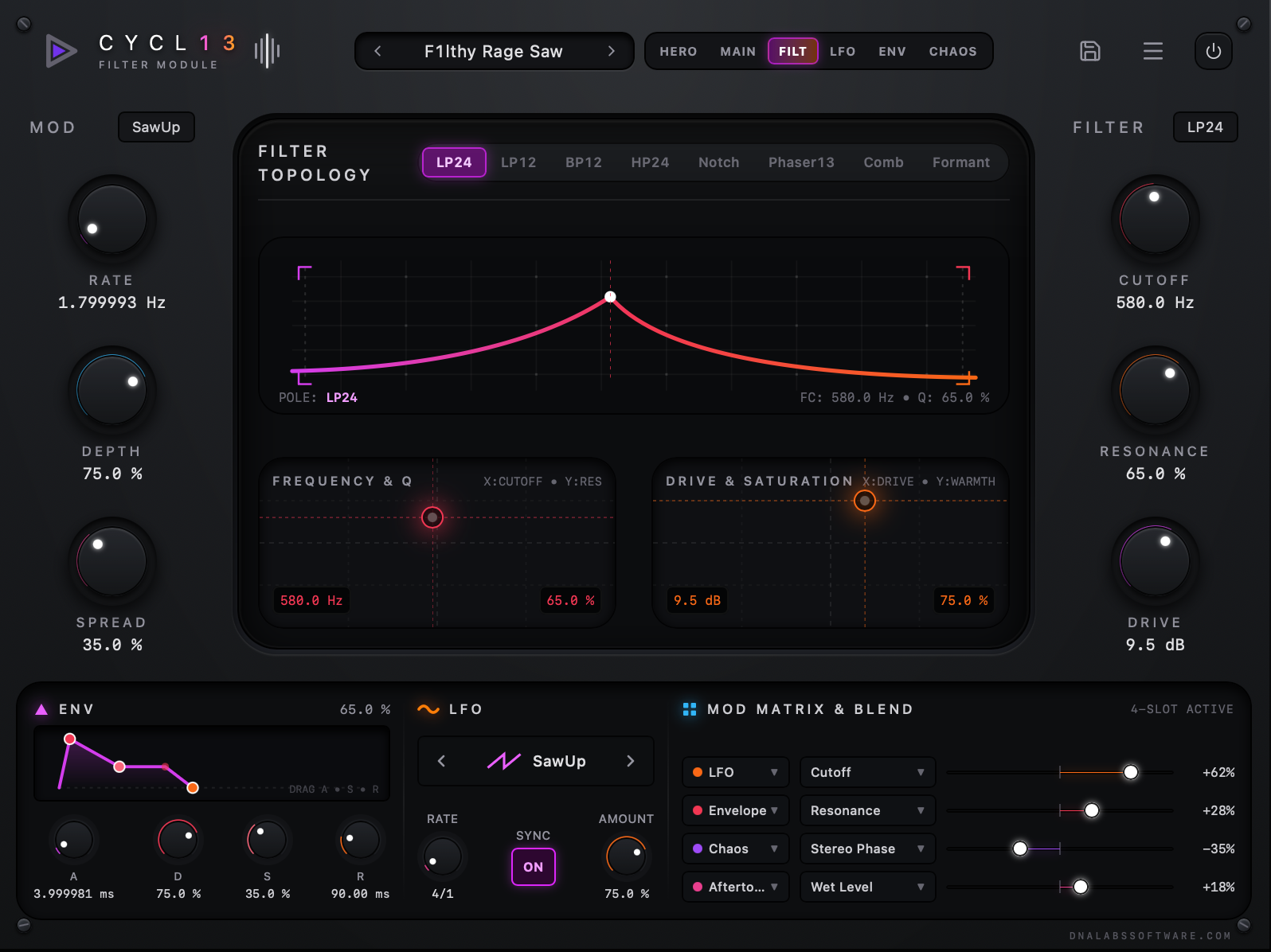Click the filter curve cutoff point handle
Image resolution: width=1271 pixels, height=952 pixels.
(610, 297)
